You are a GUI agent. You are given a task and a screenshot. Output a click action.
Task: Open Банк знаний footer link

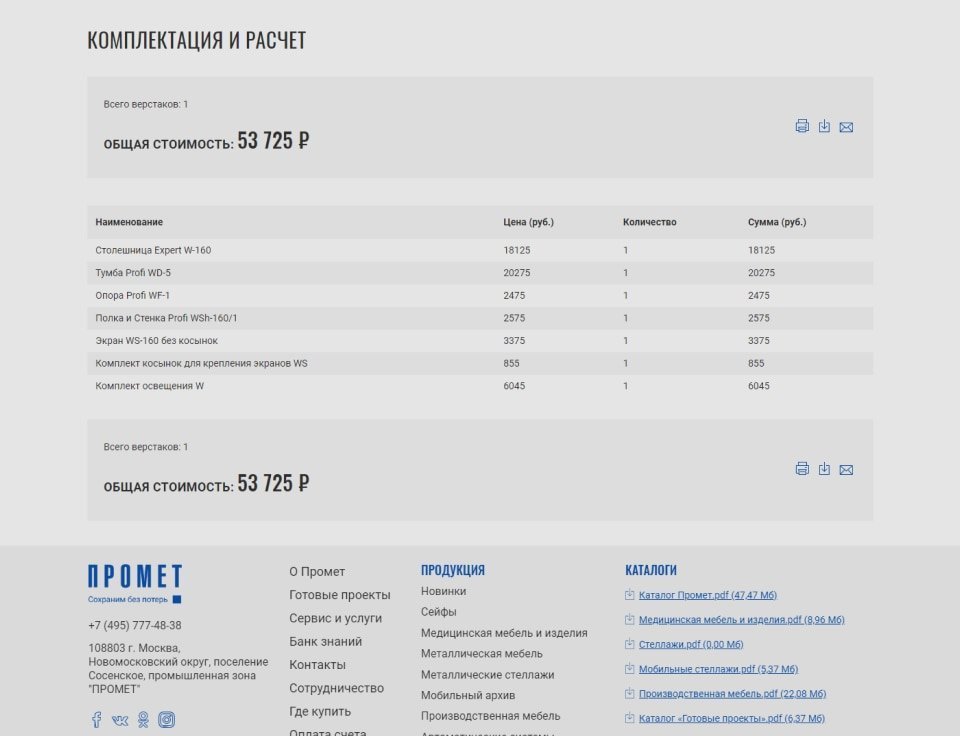click(326, 641)
